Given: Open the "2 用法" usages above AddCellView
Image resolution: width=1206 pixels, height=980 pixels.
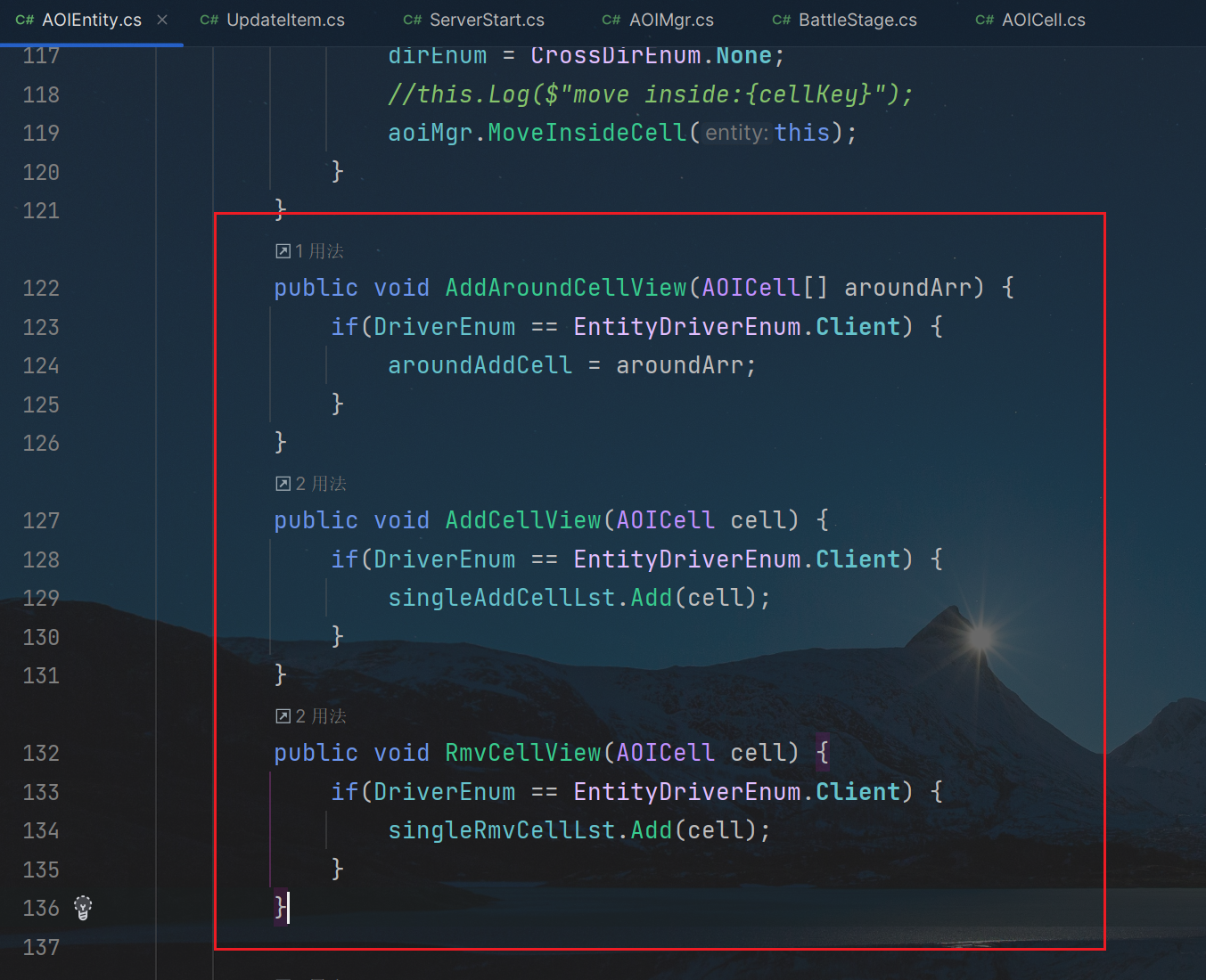Looking at the screenshot, I should coord(321,484).
